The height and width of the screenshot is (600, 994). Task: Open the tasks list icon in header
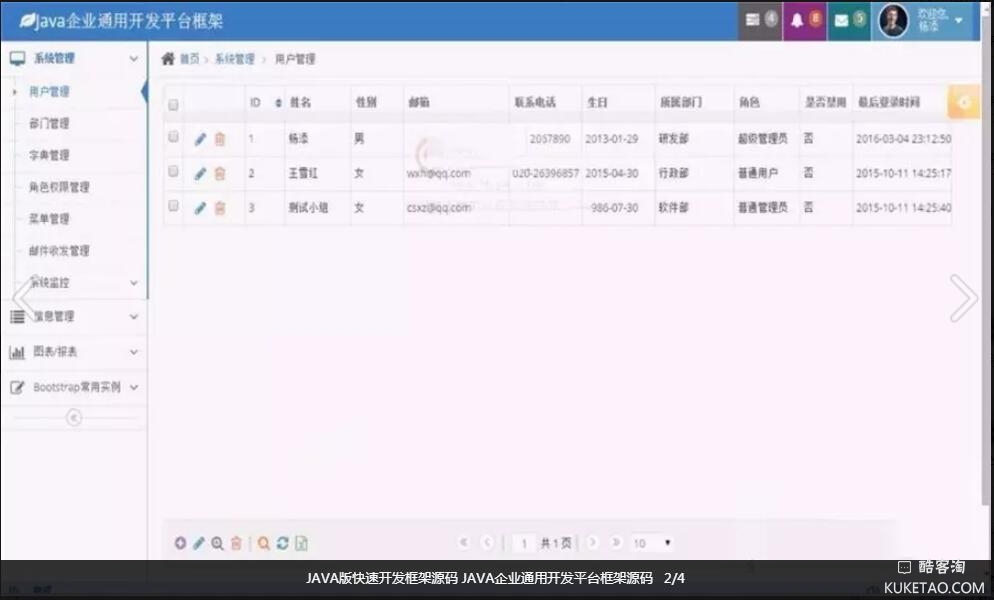pyautogui.click(x=759, y=20)
